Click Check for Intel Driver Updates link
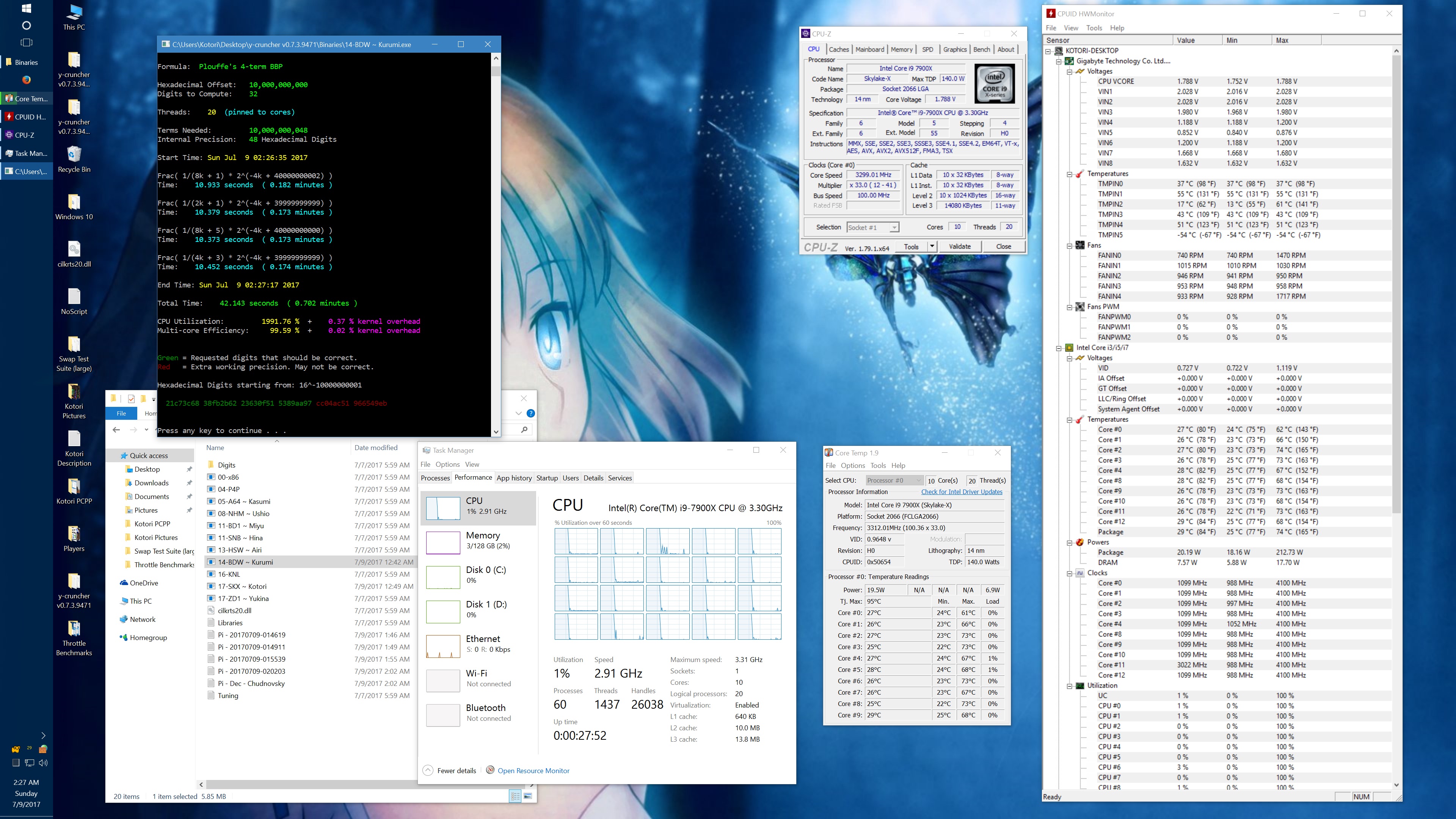 point(962,492)
